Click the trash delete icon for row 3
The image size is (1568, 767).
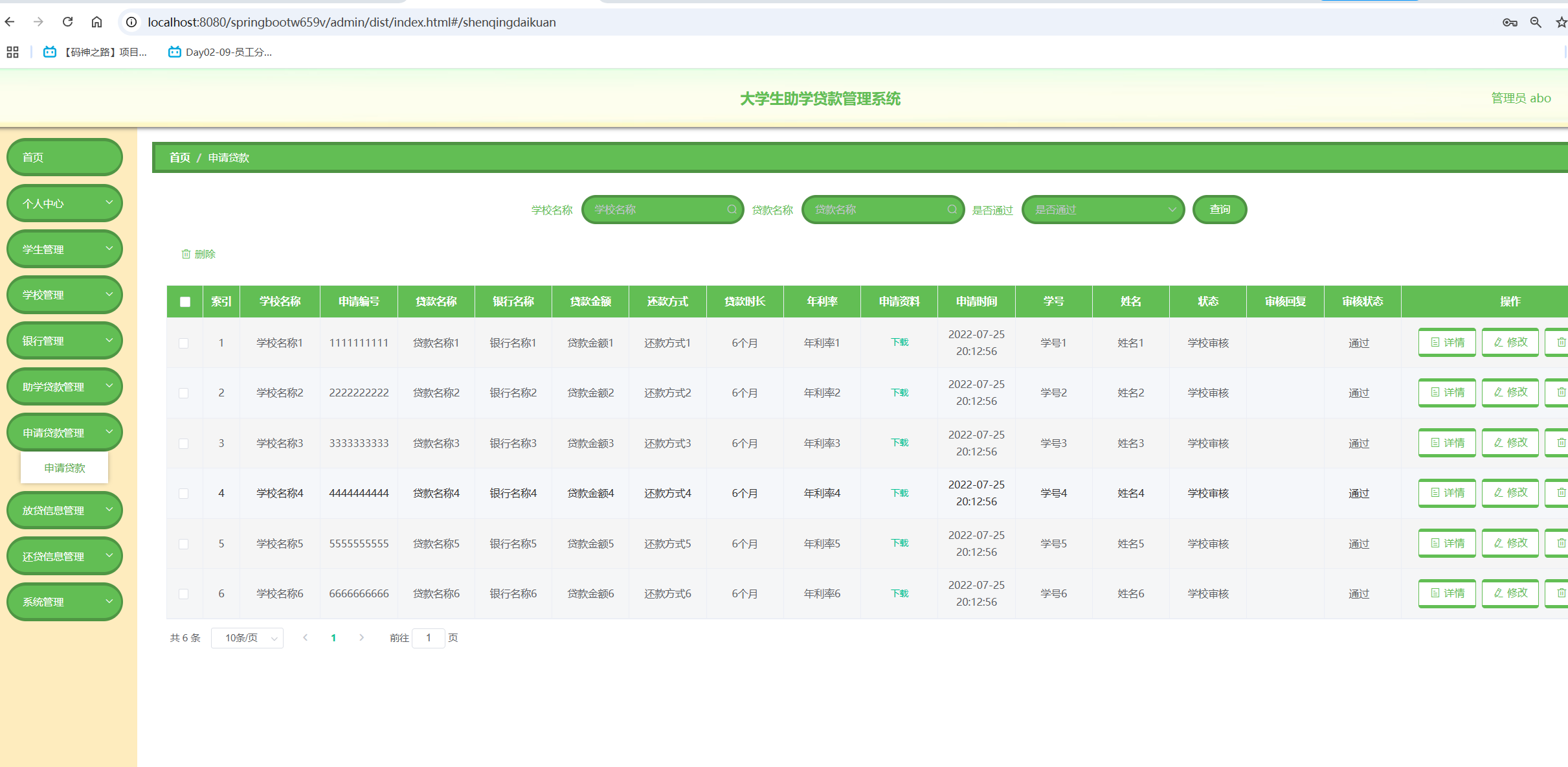pos(1560,442)
